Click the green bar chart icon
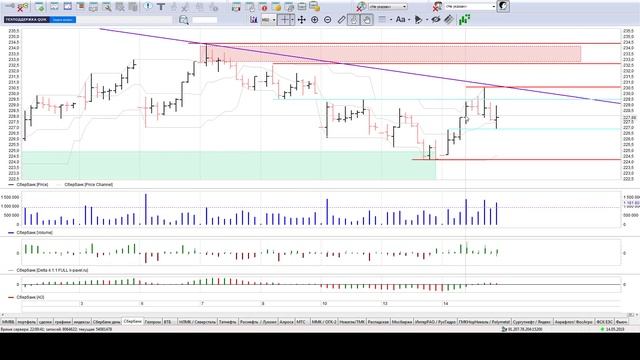The height and width of the screenshot is (360, 640). click(464, 20)
